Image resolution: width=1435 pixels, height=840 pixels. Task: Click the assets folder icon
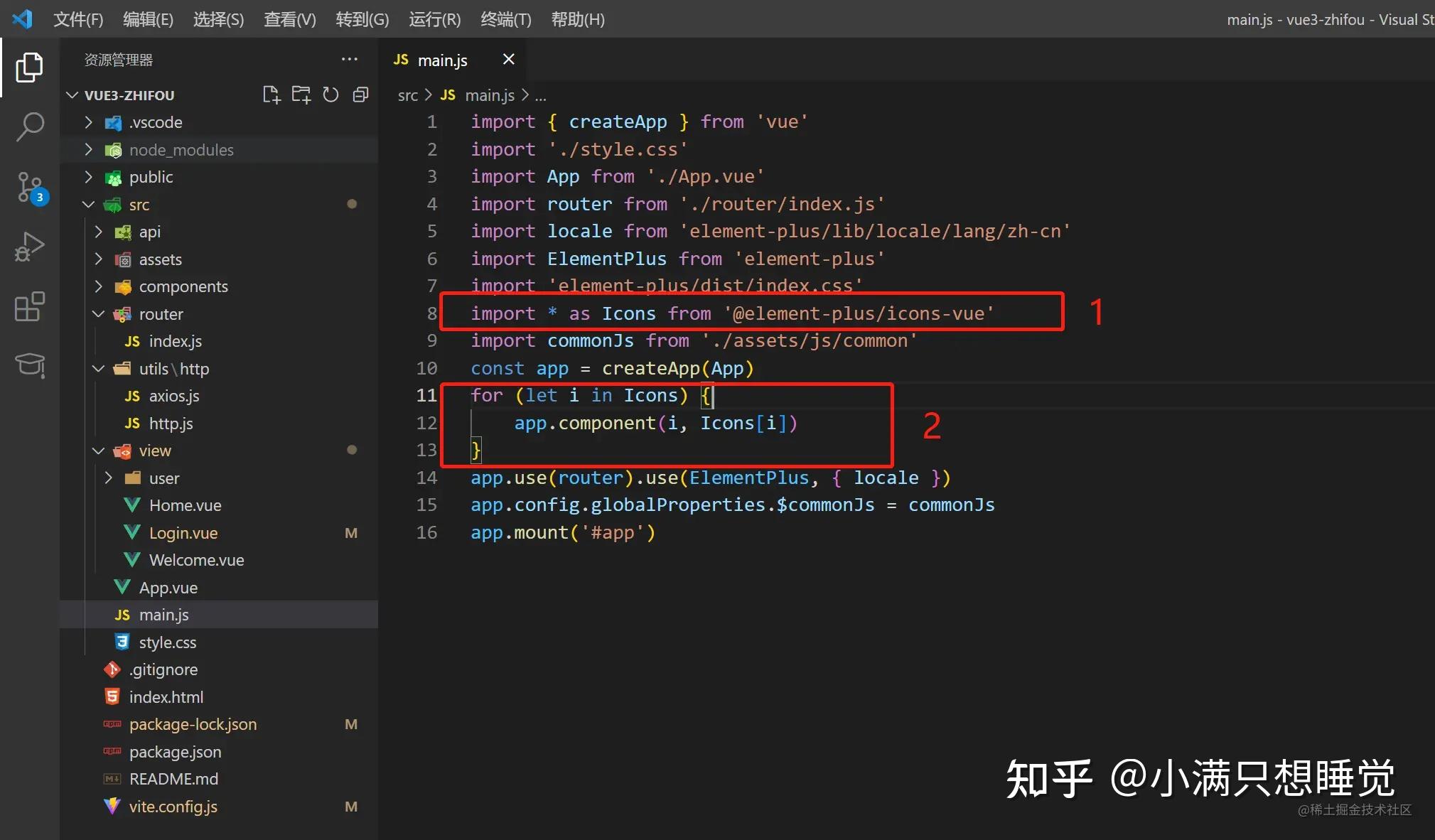[x=123, y=259]
